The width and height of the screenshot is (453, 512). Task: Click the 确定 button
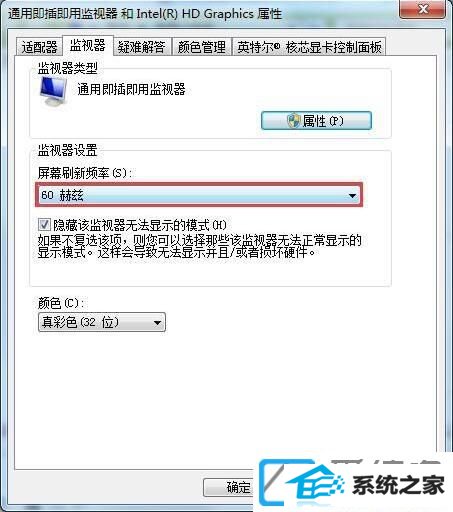click(x=230, y=487)
